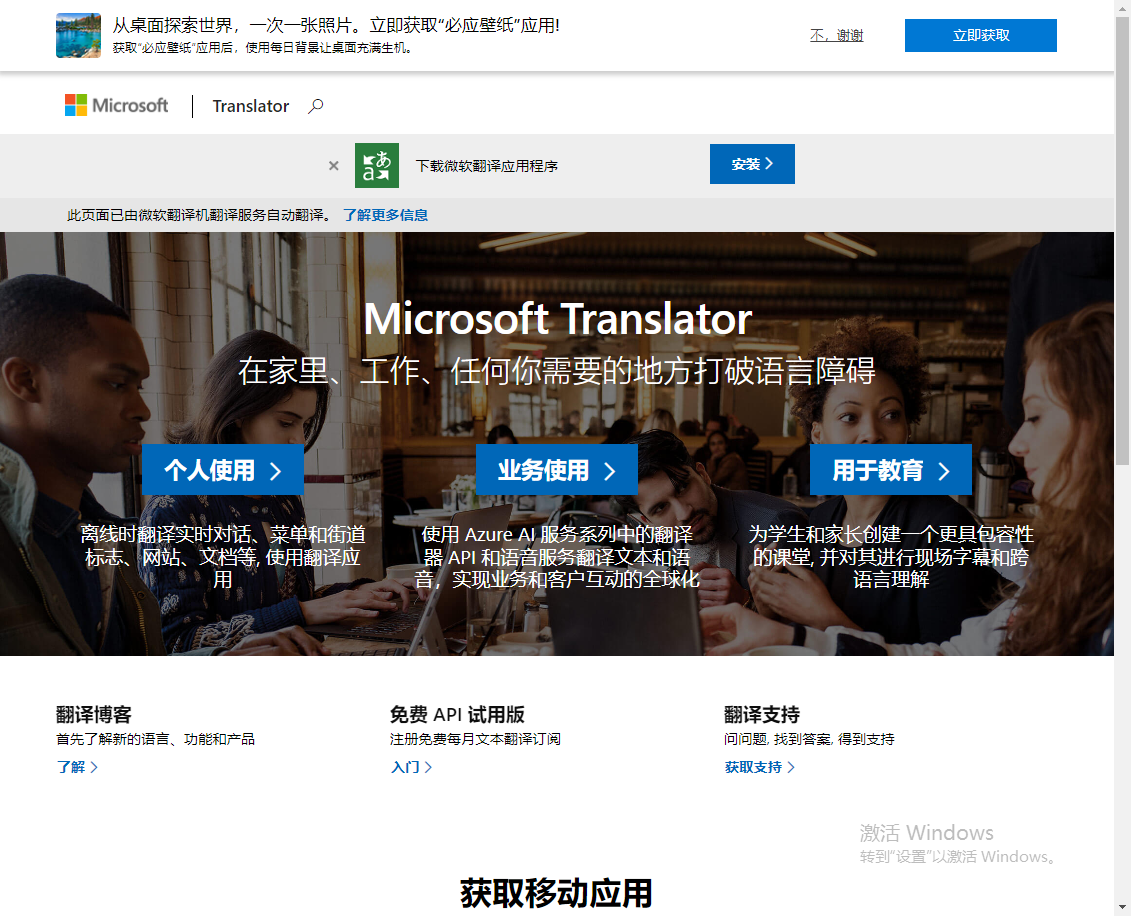This screenshot has width=1131, height=916.
Task: Open 了解 link under 翻译博客
Action: pyautogui.click(x=76, y=767)
